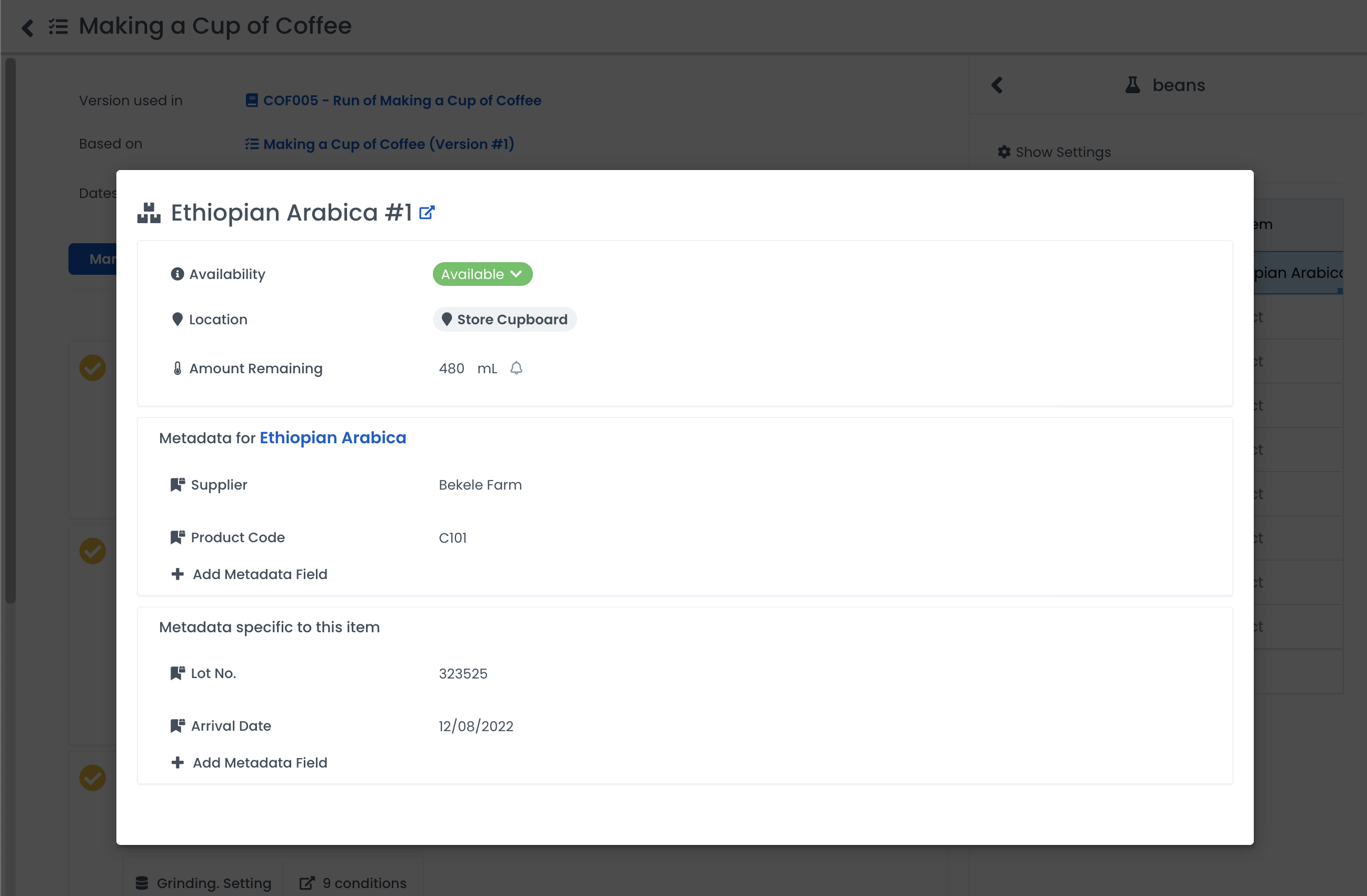Click the amount alert bell icon

(516, 367)
